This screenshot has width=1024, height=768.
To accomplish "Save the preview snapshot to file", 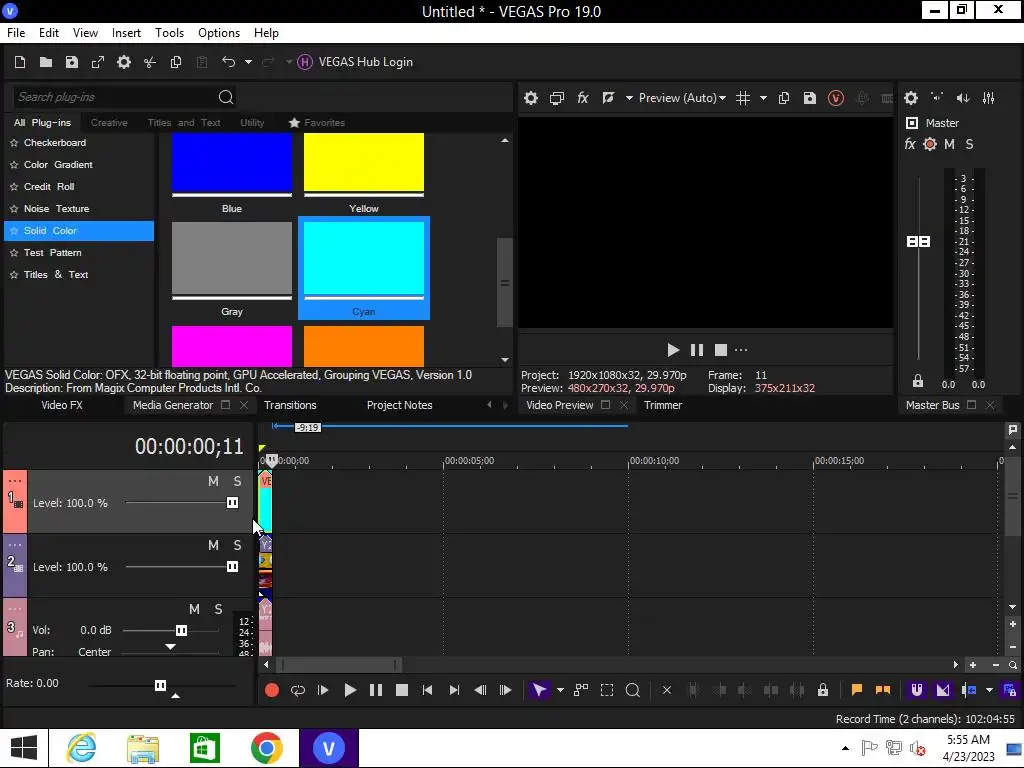I will (x=810, y=98).
